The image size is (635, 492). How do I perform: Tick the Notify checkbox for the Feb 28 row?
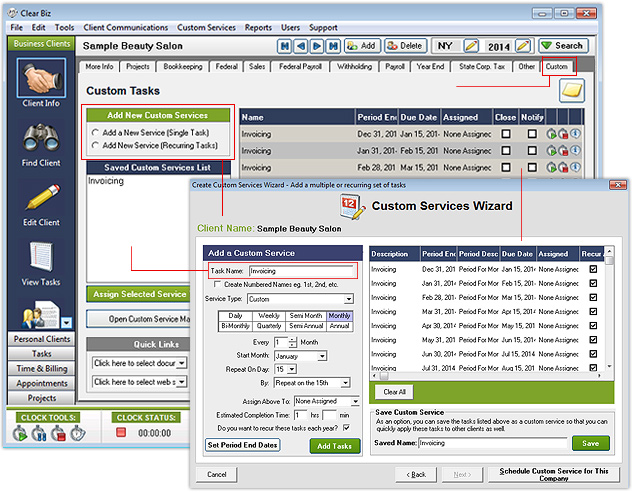click(x=532, y=167)
